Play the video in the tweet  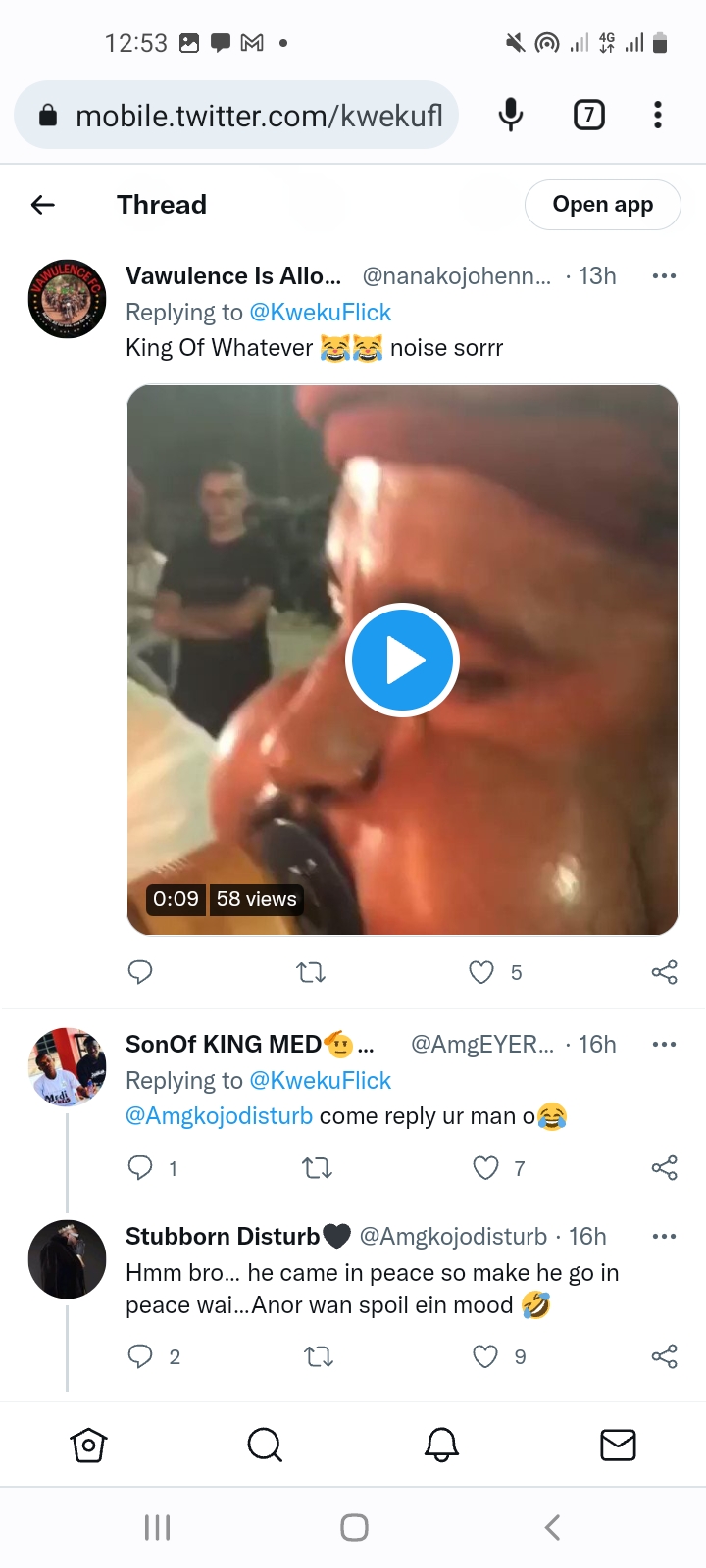402,661
